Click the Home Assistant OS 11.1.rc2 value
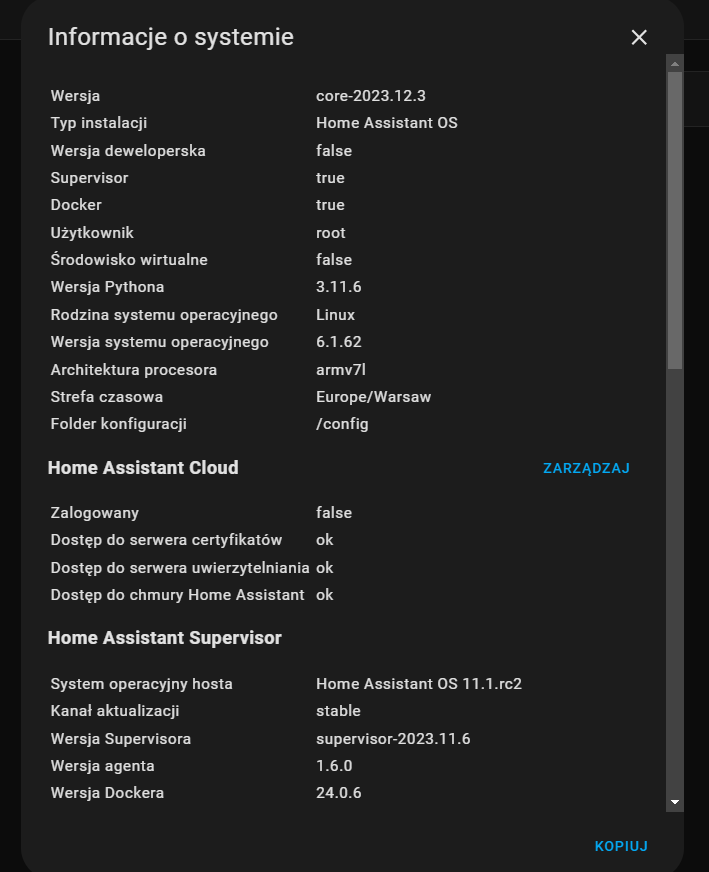Viewport: 709px width, 872px height. [419, 683]
